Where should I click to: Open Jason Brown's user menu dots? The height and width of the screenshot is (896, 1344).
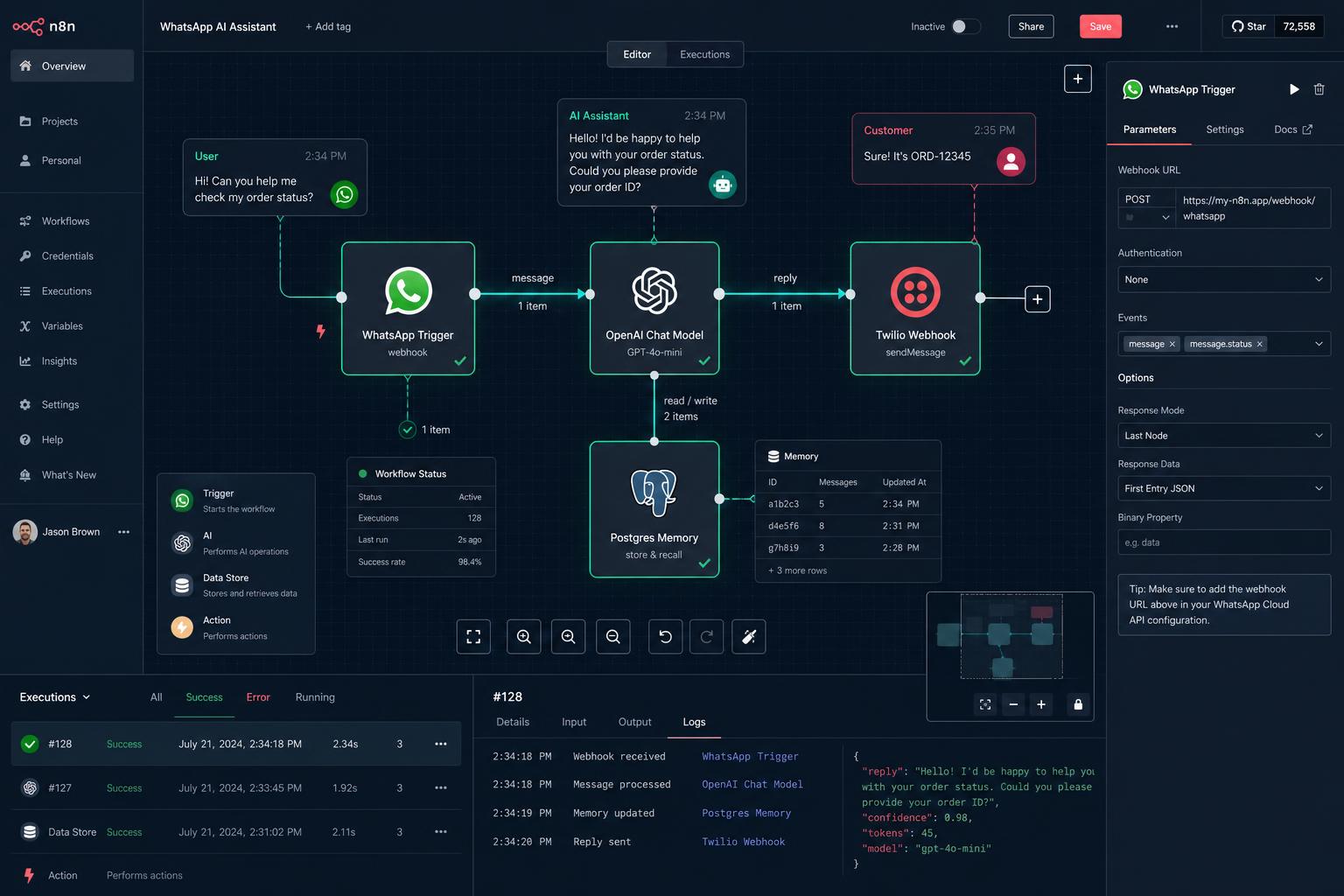pyautogui.click(x=123, y=532)
